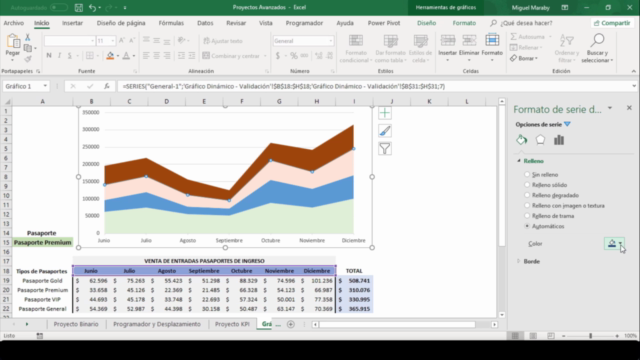Apply bold formatting (N)

[49, 56]
